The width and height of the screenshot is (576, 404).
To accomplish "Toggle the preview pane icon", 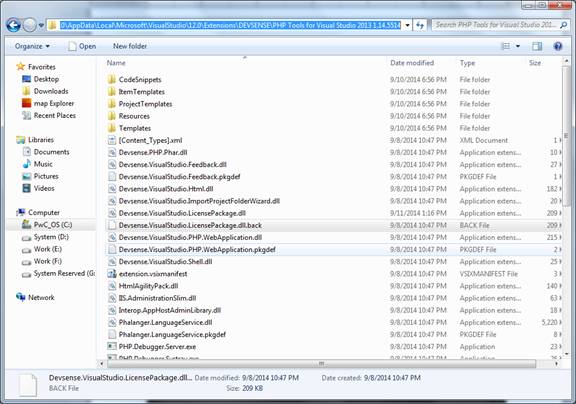I will pos(537,46).
